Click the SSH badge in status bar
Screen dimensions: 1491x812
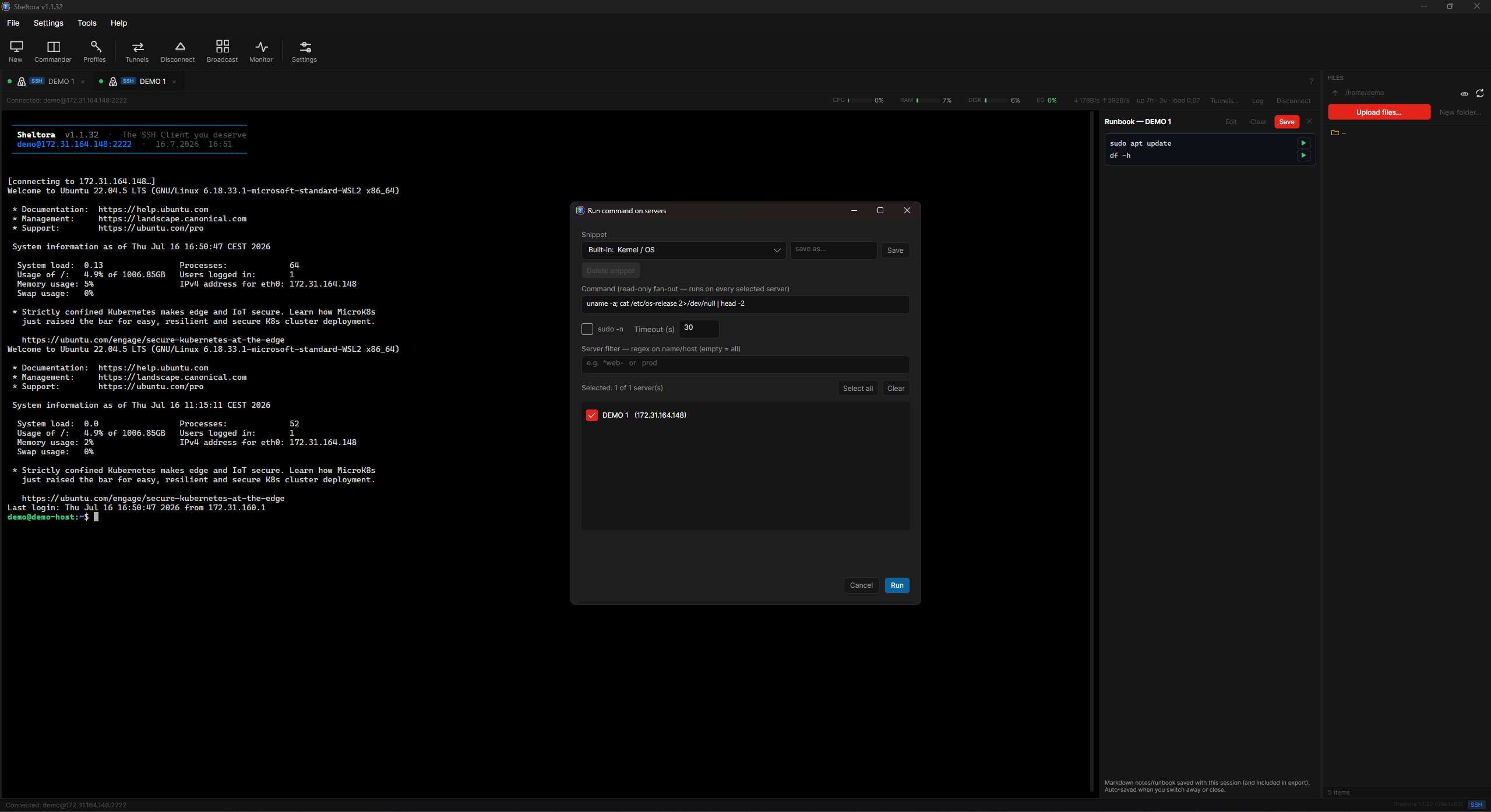[x=1476, y=805]
